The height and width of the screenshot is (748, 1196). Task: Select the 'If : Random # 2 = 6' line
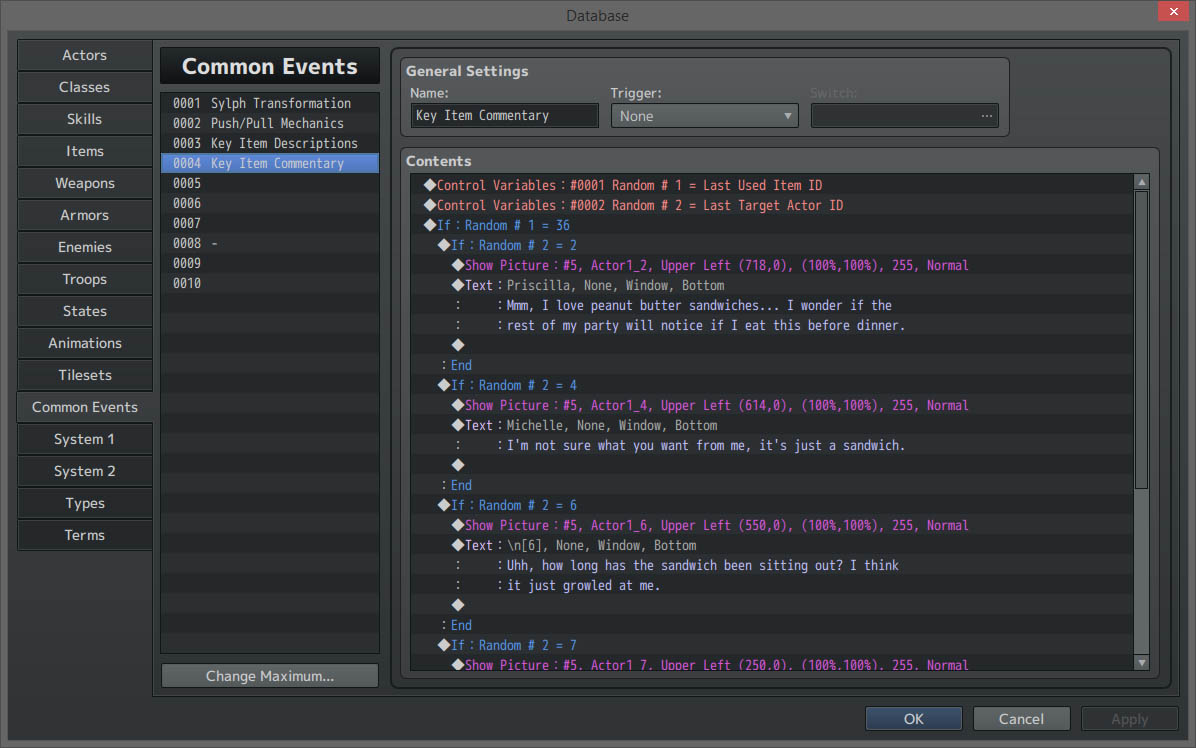pos(772,505)
